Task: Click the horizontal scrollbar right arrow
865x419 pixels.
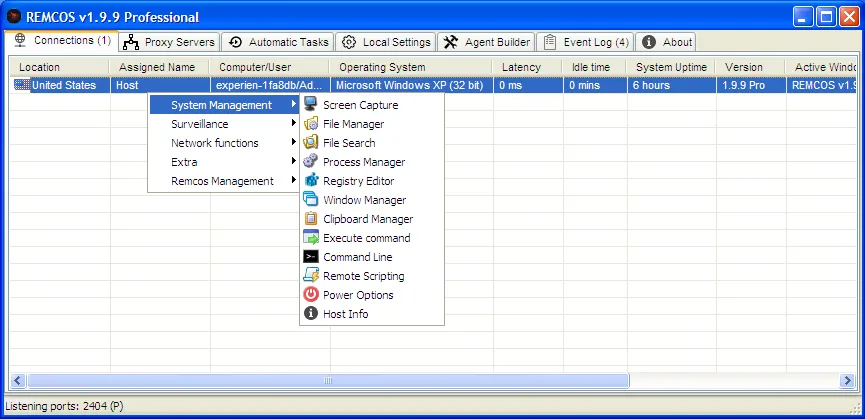Action: pyautogui.click(x=847, y=380)
